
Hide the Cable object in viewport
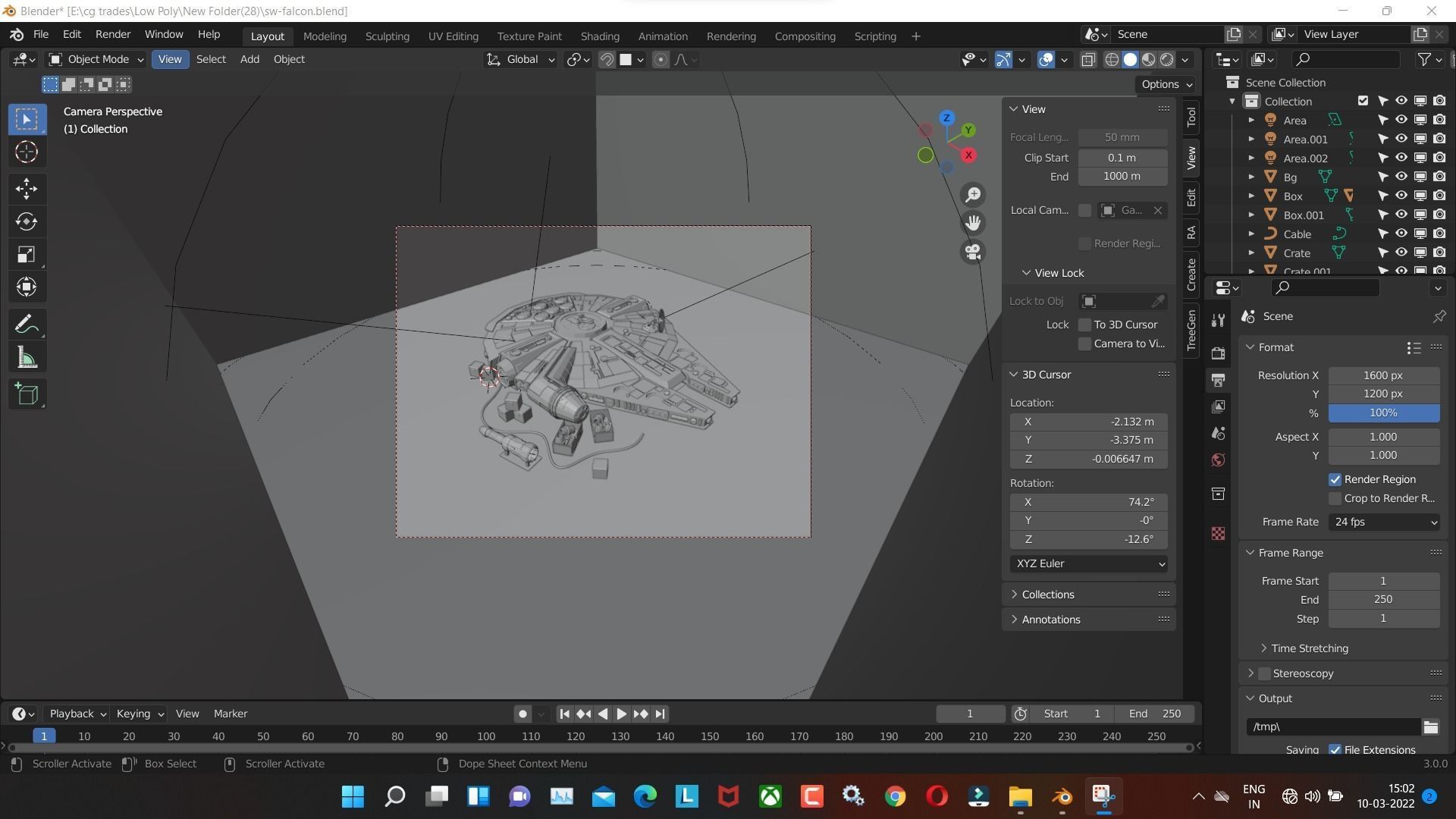(x=1401, y=234)
